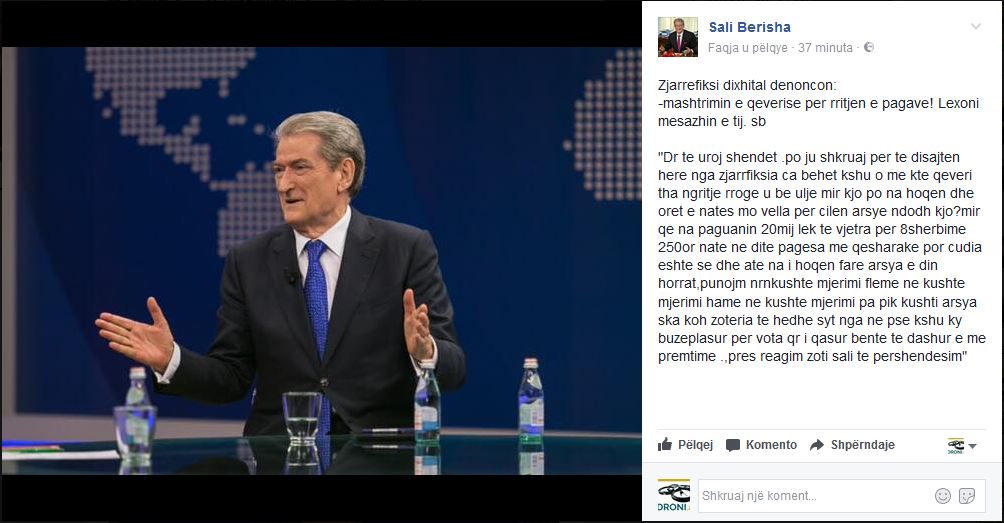
Task: Open the sticker picker icon
Action: click(x=967, y=495)
